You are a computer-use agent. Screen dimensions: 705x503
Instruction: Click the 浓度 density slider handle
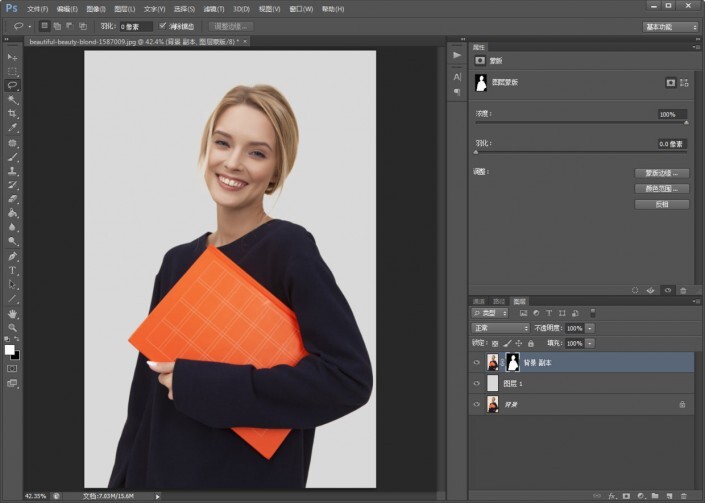tap(686, 123)
